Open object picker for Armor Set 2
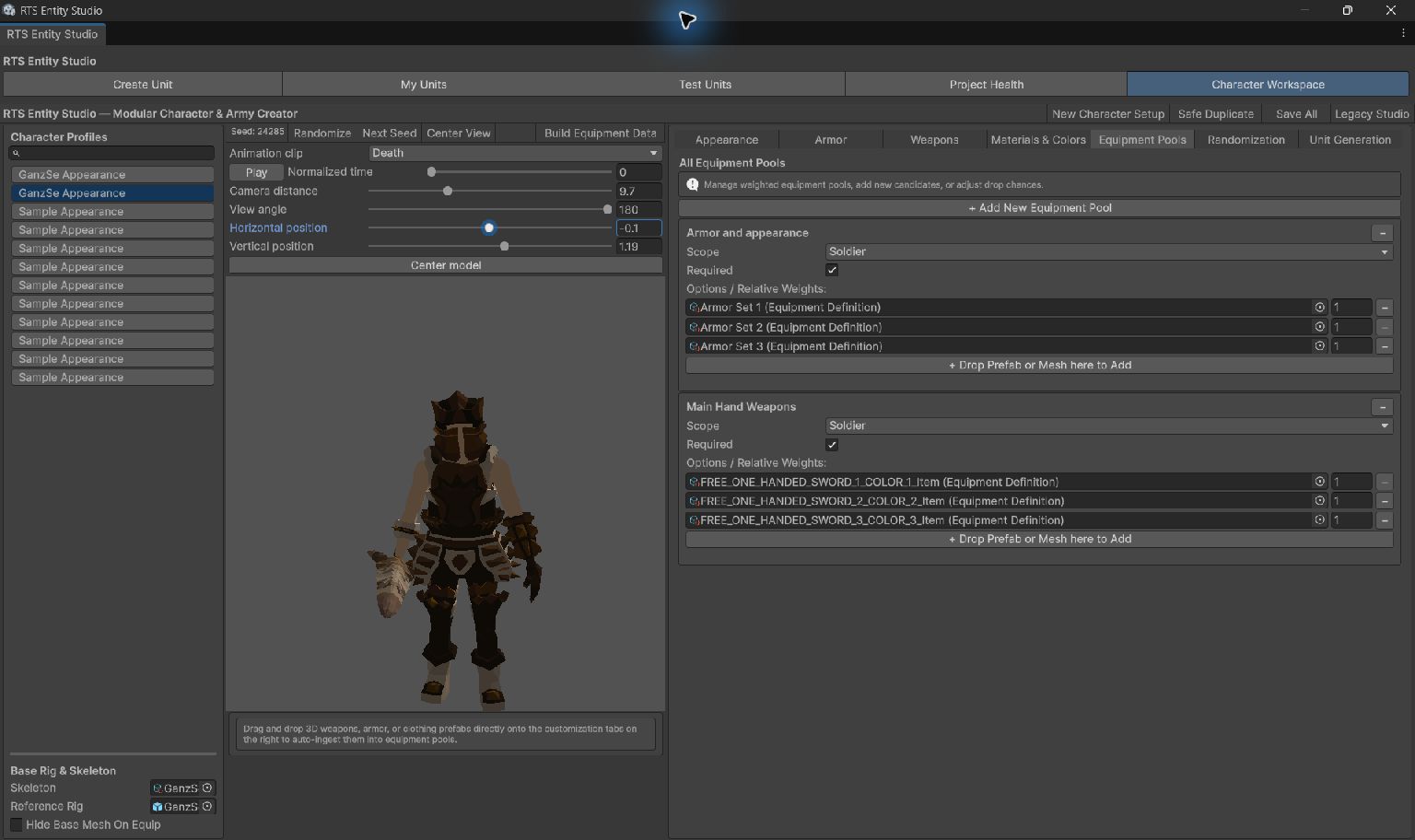1415x840 pixels. [x=1319, y=327]
